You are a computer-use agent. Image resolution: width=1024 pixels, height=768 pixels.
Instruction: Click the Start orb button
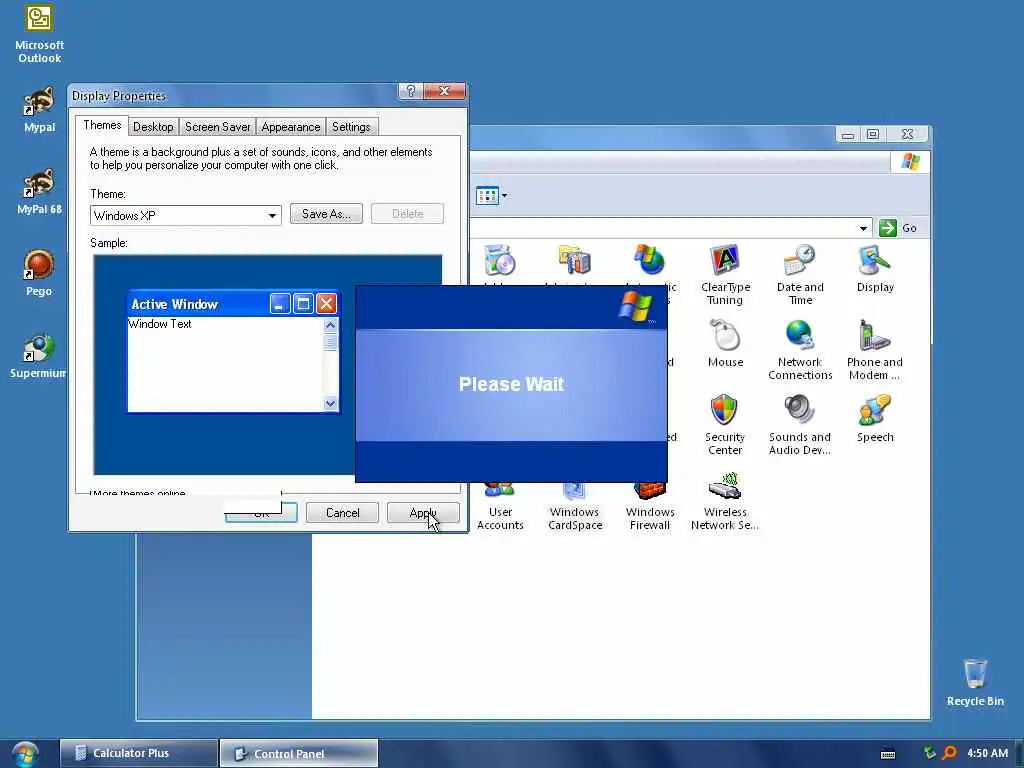25,754
